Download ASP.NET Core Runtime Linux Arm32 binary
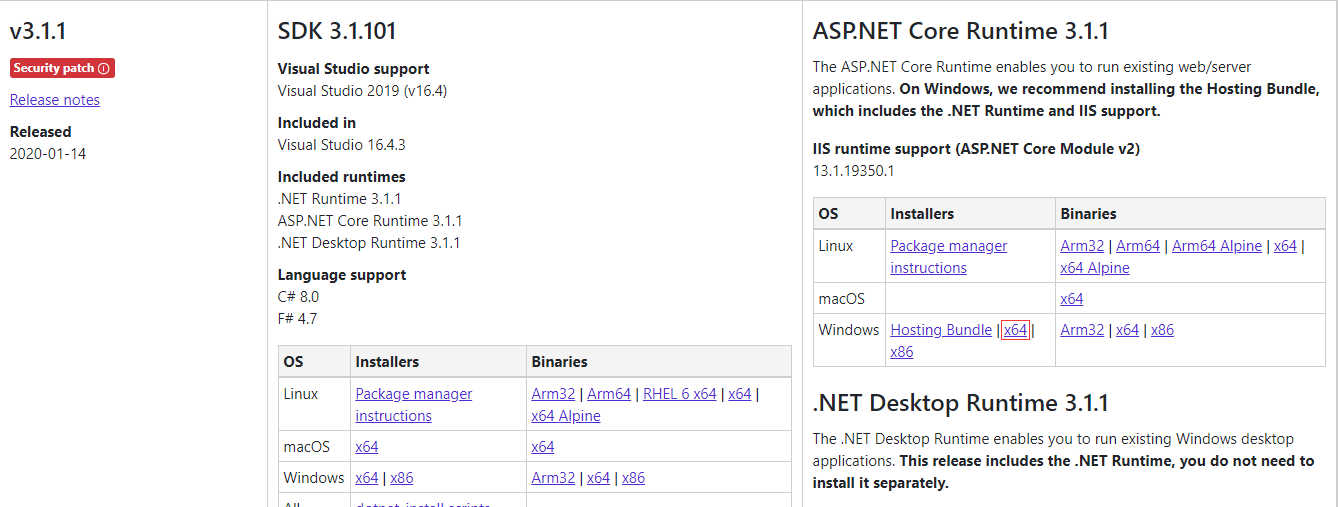1338x507 pixels. click(x=1083, y=246)
